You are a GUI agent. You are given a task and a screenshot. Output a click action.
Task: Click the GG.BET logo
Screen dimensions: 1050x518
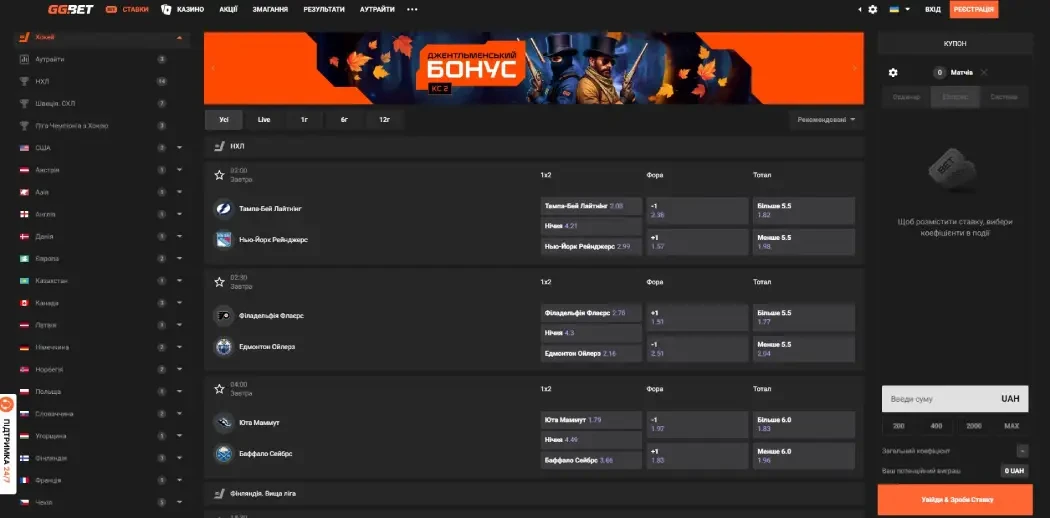(x=72, y=9)
